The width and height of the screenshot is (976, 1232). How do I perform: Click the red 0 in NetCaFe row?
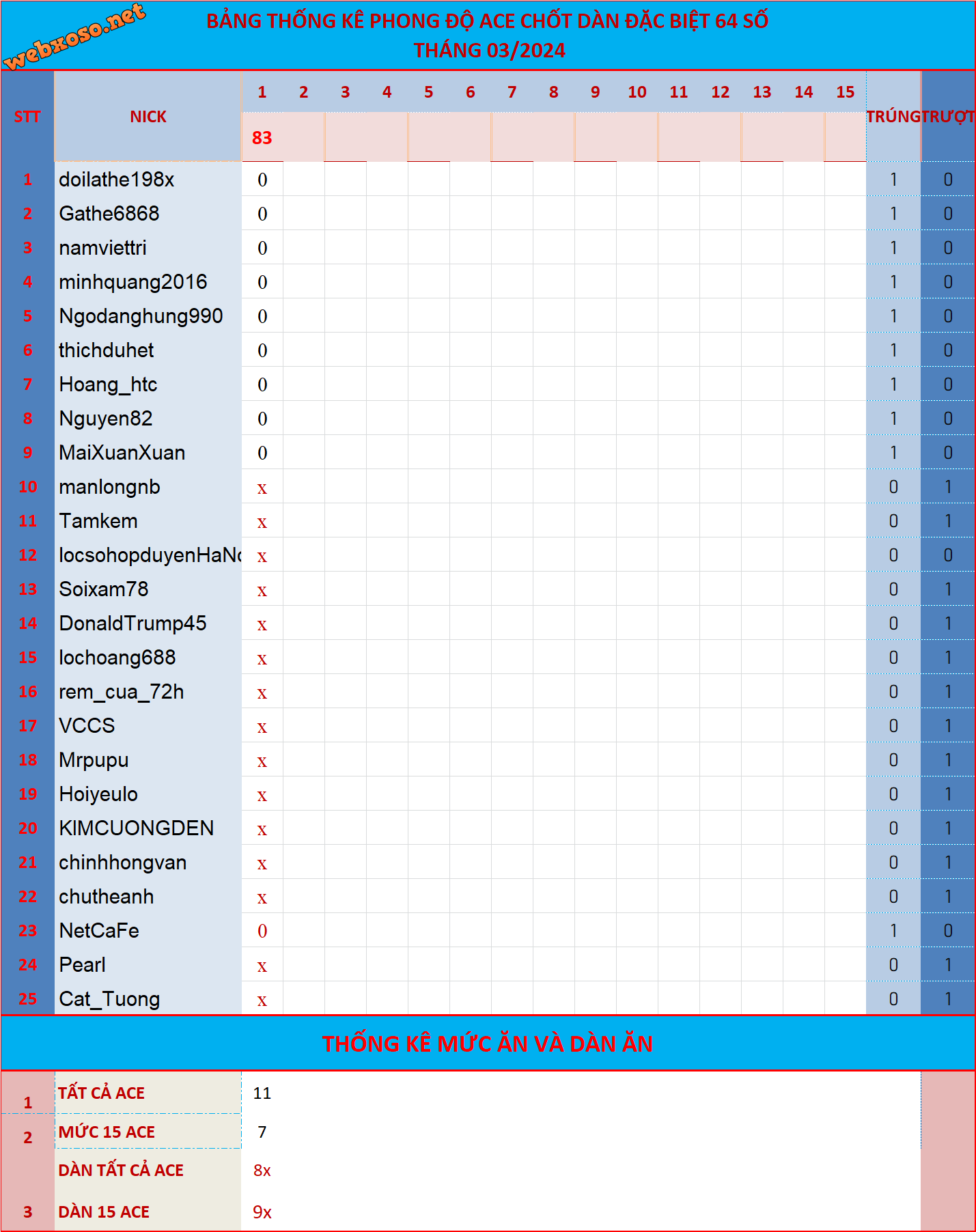pos(262,931)
